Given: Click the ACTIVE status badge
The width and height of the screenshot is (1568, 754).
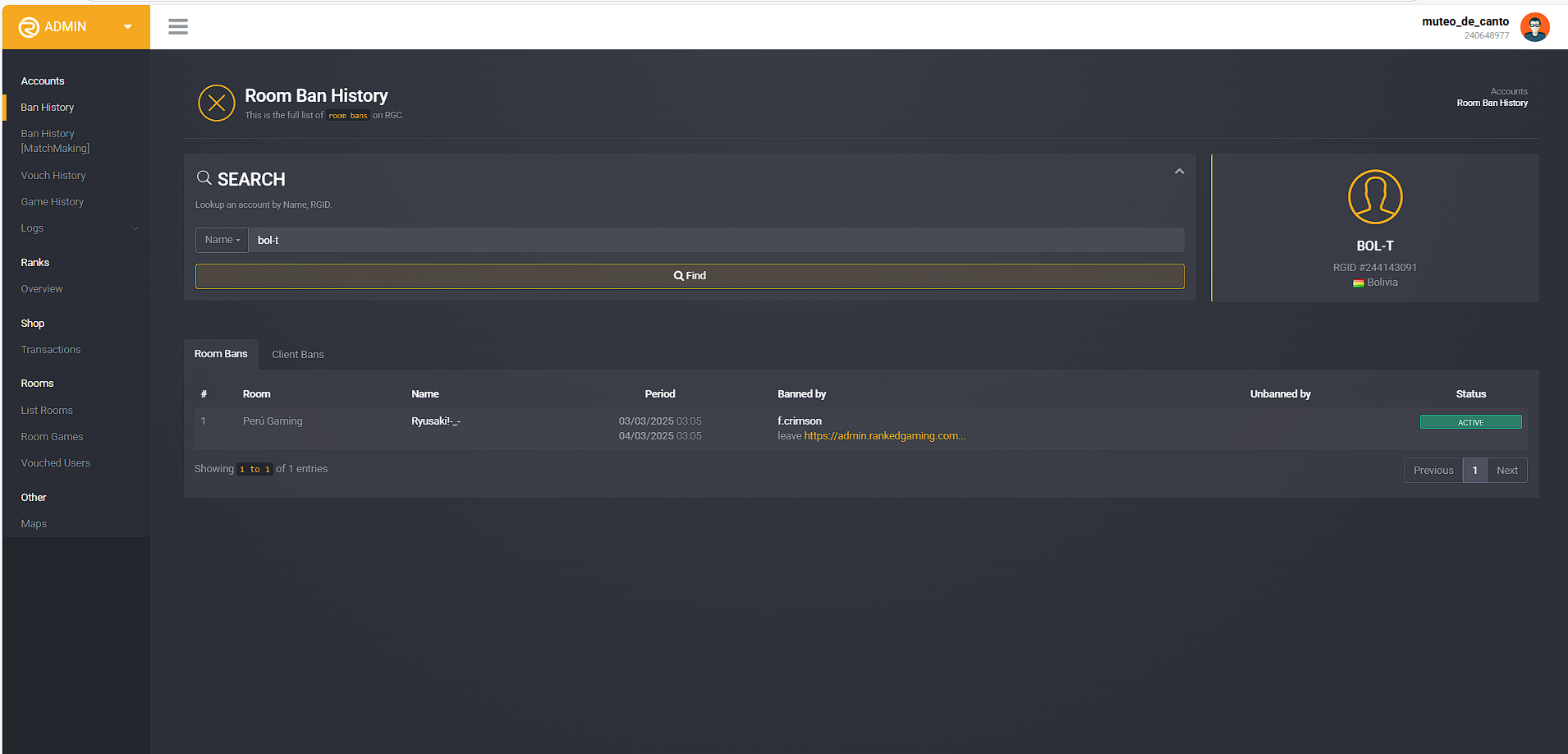Looking at the screenshot, I should [x=1470, y=422].
